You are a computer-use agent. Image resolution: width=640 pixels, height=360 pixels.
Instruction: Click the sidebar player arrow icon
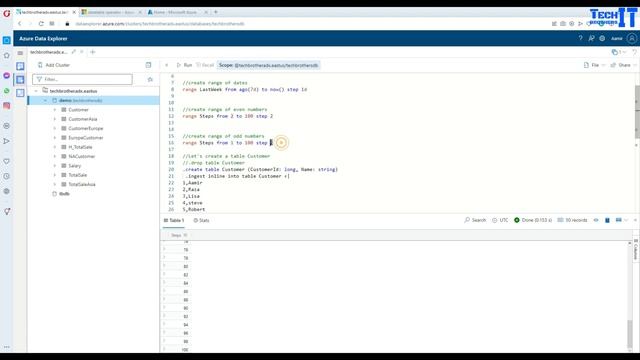tap(7, 141)
